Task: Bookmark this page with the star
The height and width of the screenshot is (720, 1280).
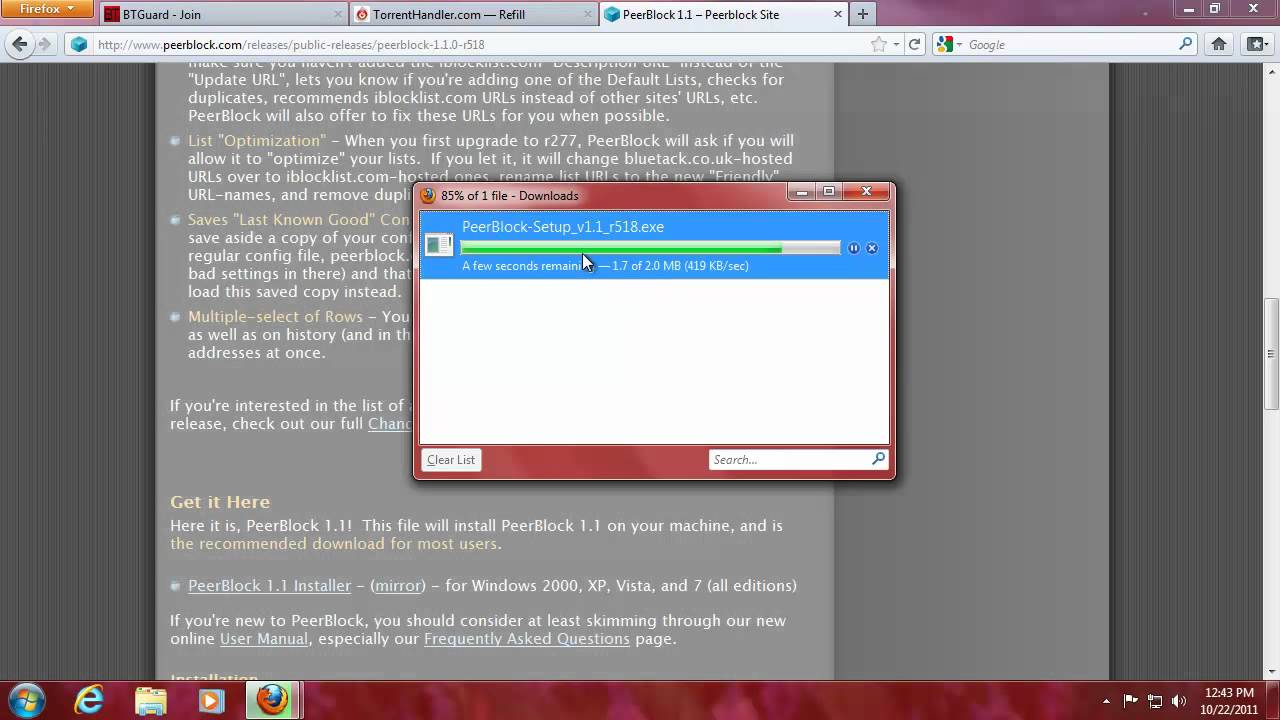Action: click(878, 45)
